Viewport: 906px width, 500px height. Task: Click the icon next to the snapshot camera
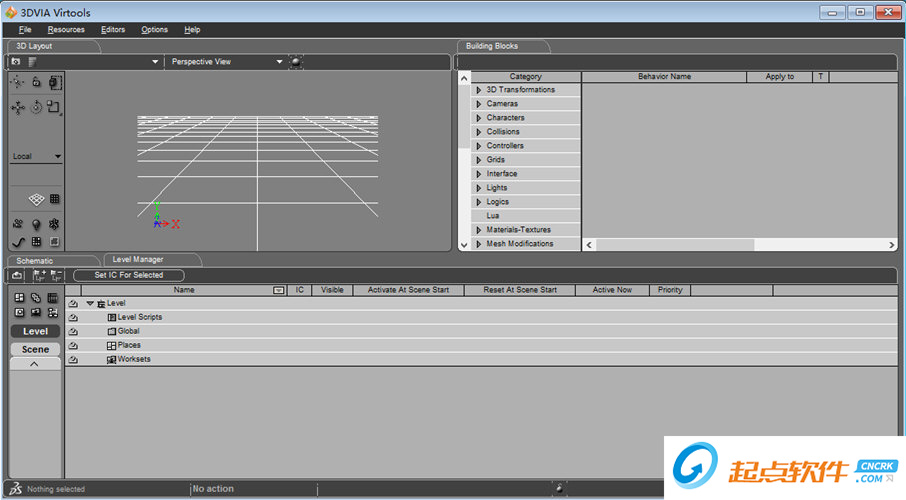click(32, 61)
